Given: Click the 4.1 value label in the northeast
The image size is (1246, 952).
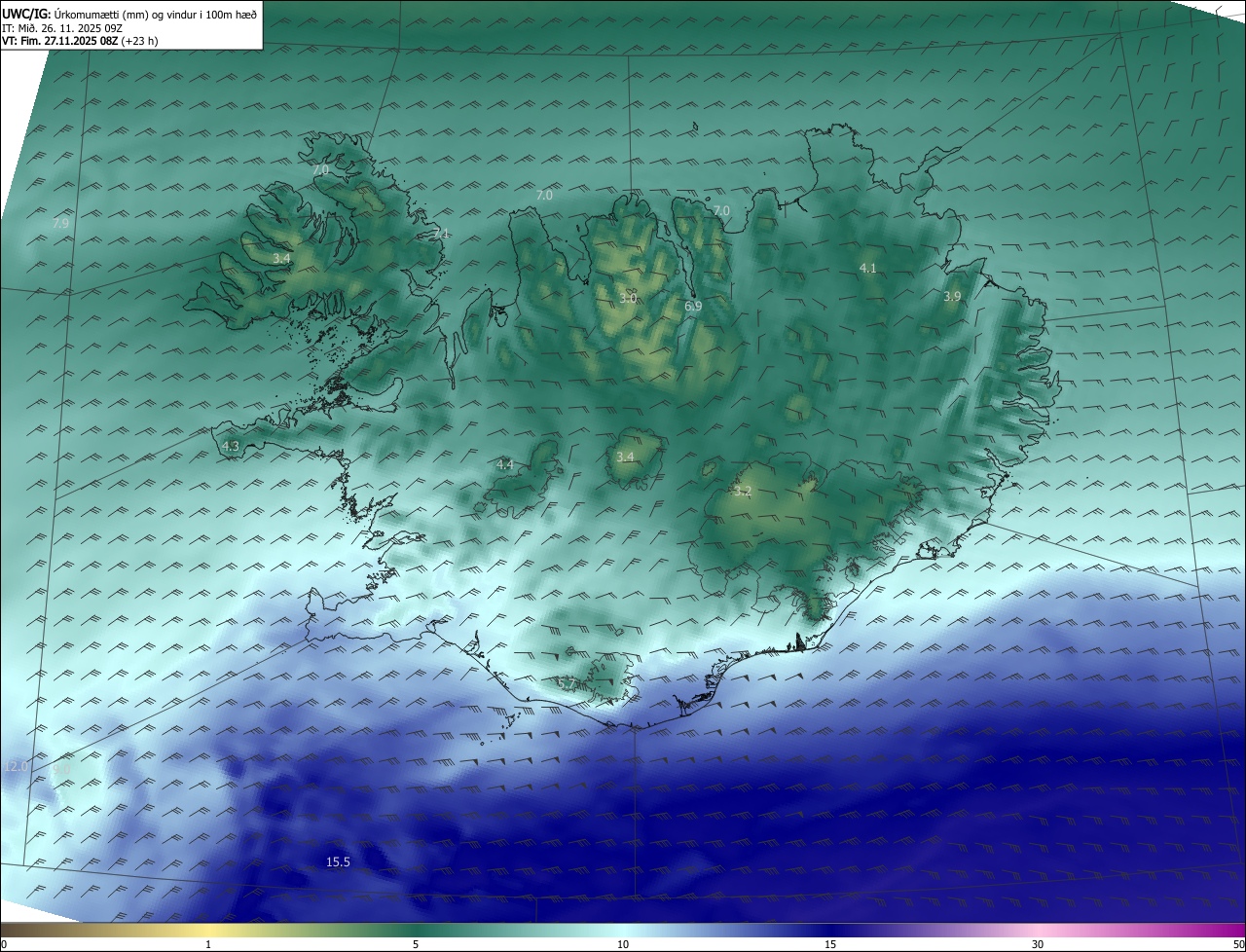Looking at the screenshot, I should click(x=868, y=268).
